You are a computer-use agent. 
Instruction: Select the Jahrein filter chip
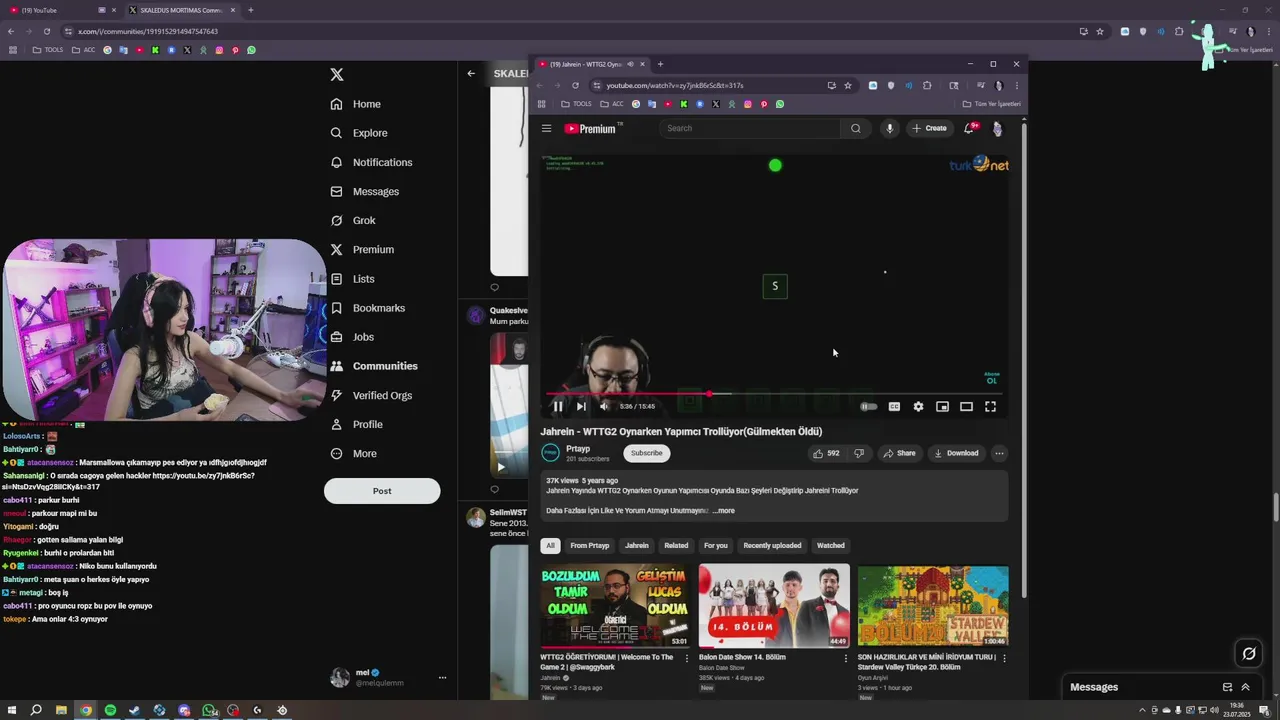coord(637,546)
